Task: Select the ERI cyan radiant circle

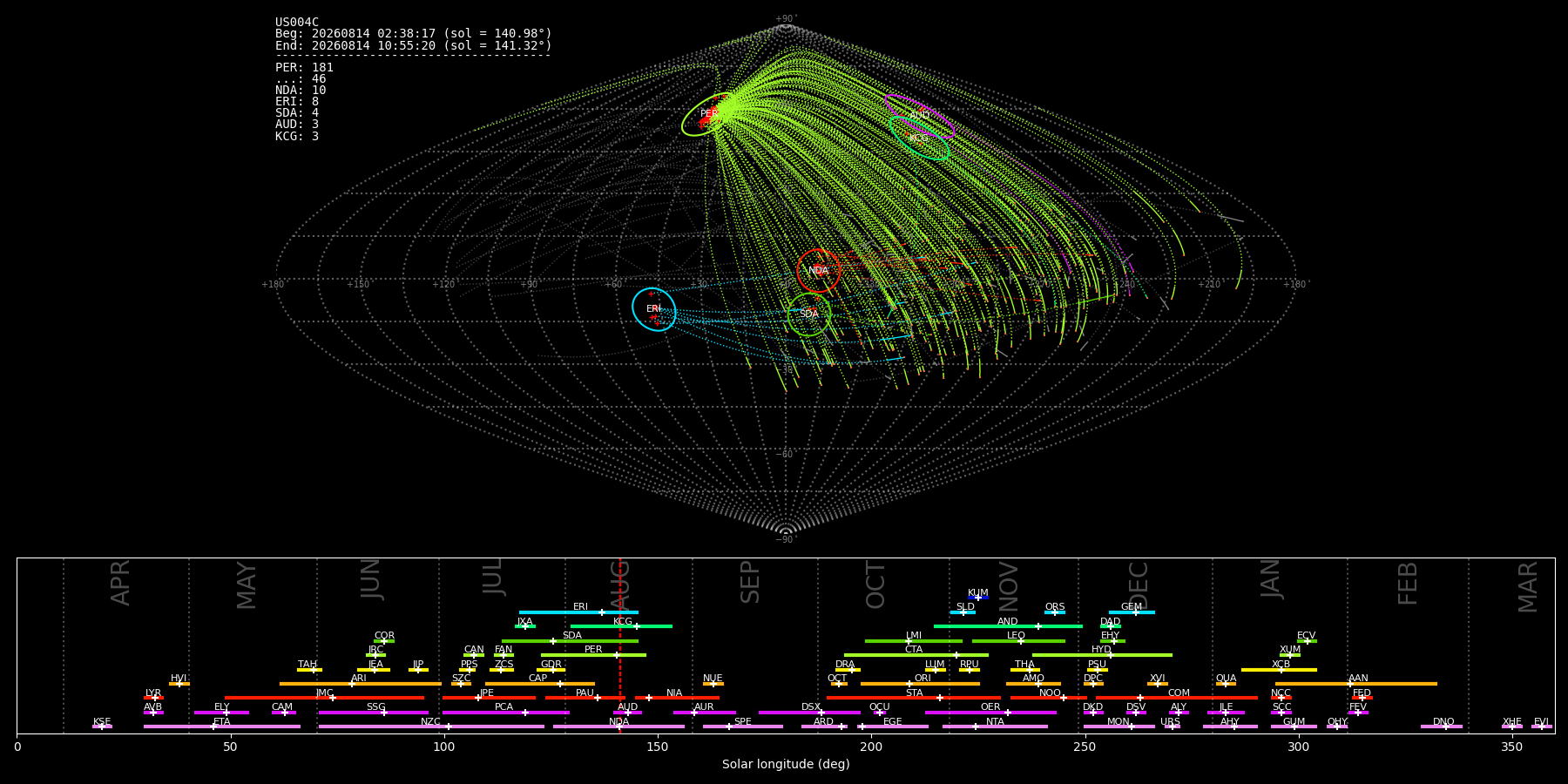Action: (x=654, y=309)
